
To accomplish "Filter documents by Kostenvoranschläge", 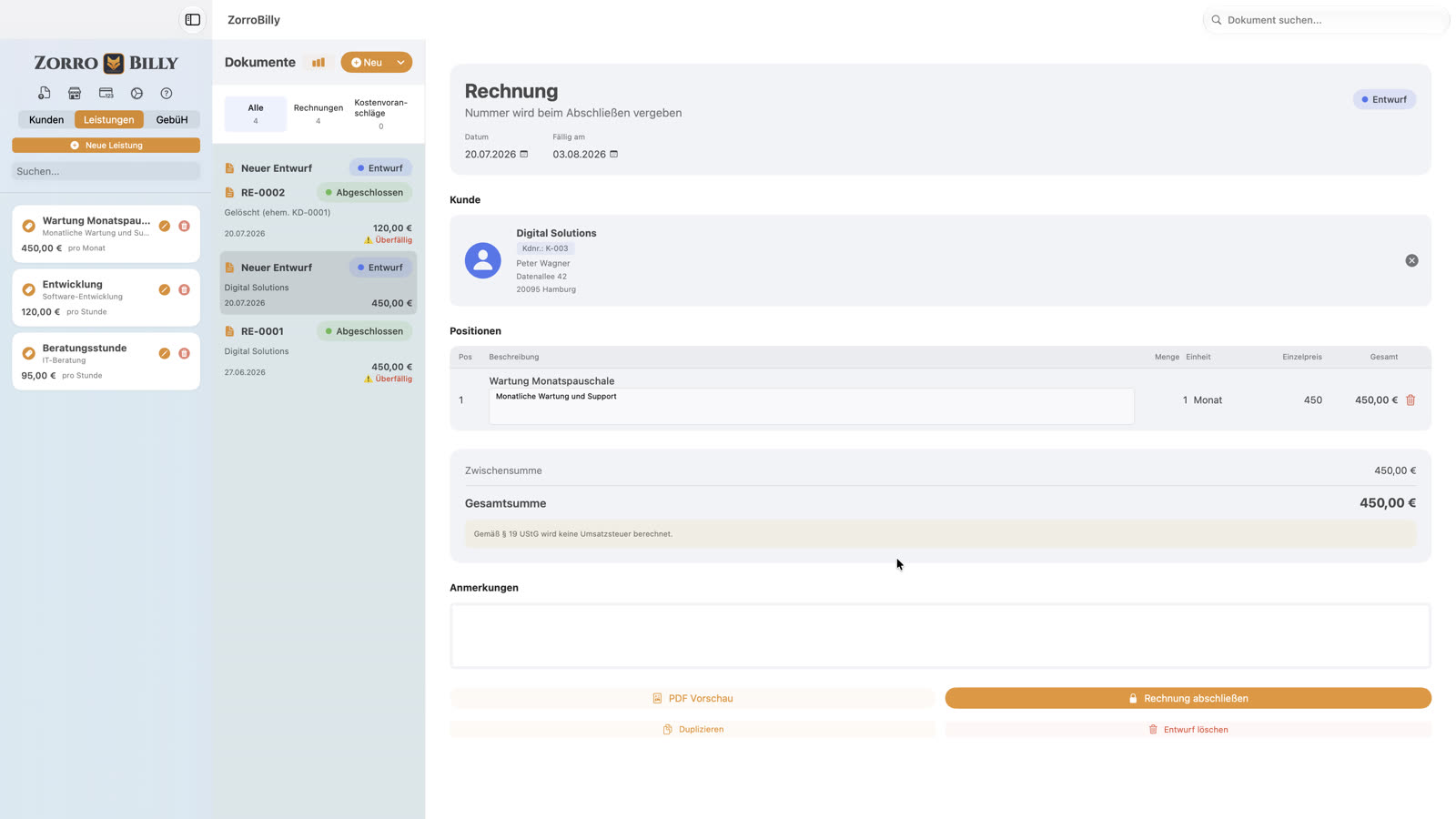I will (x=381, y=114).
